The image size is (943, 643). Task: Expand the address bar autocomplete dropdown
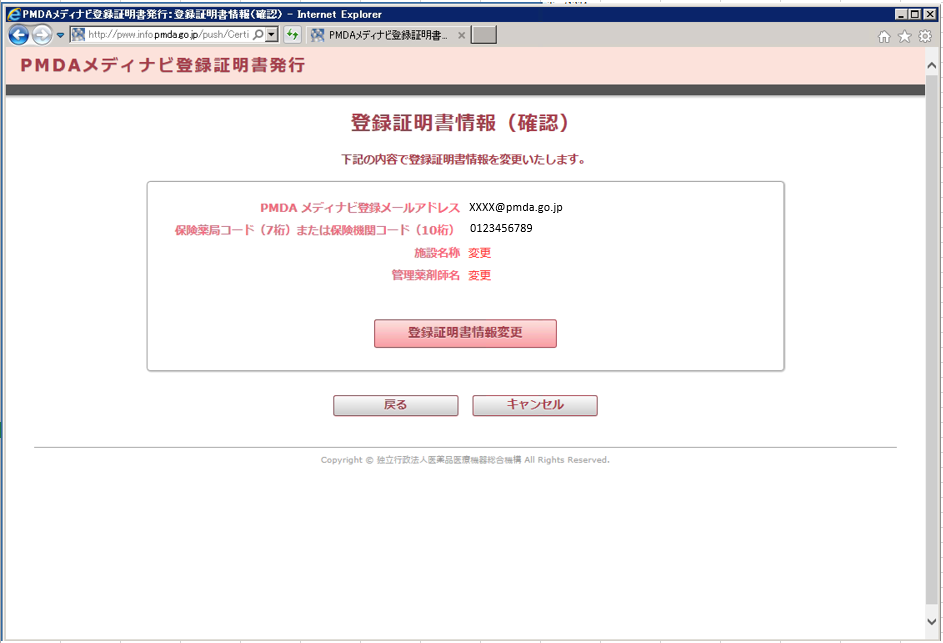272,35
